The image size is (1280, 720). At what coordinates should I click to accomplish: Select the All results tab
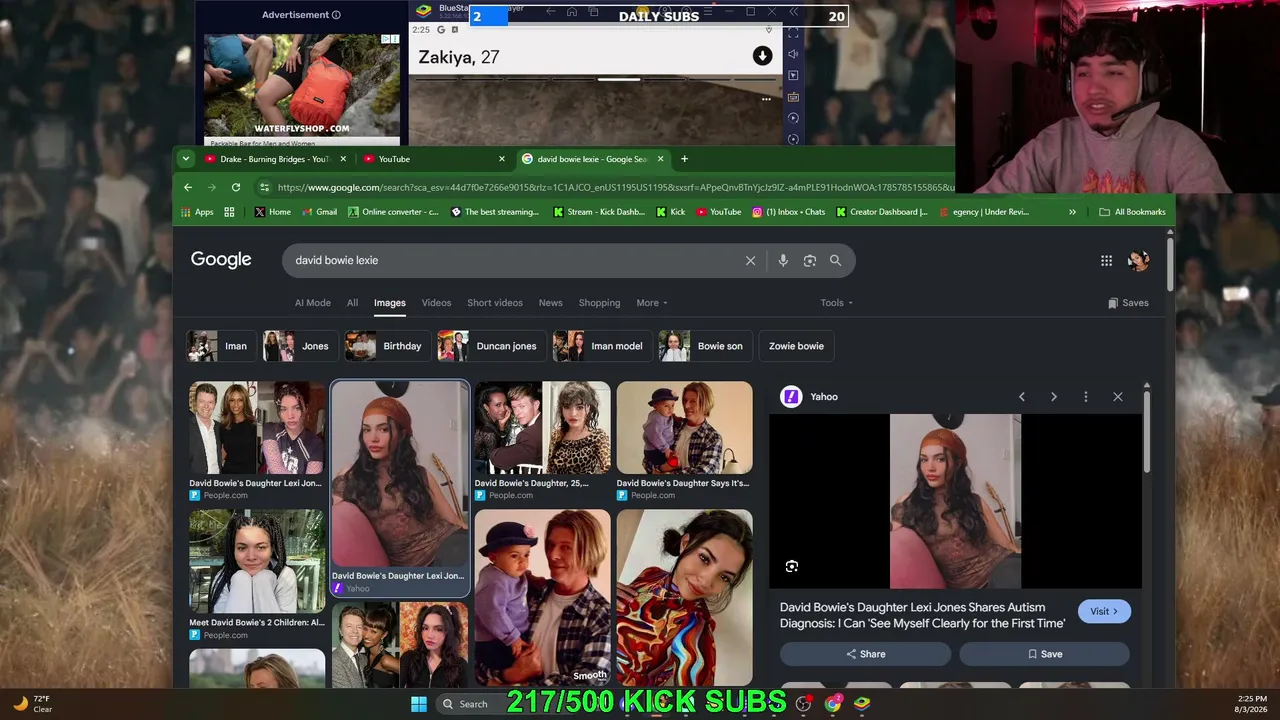352,303
